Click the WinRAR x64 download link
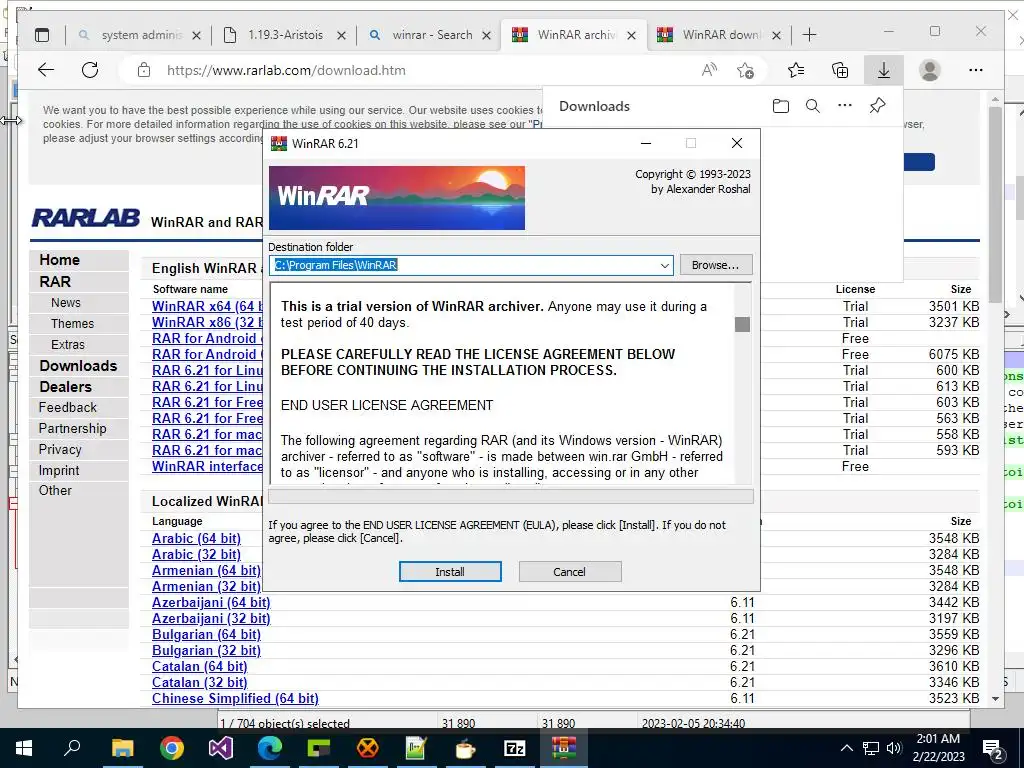Image resolution: width=1024 pixels, height=768 pixels. pyautogui.click(x=207, y=306)
